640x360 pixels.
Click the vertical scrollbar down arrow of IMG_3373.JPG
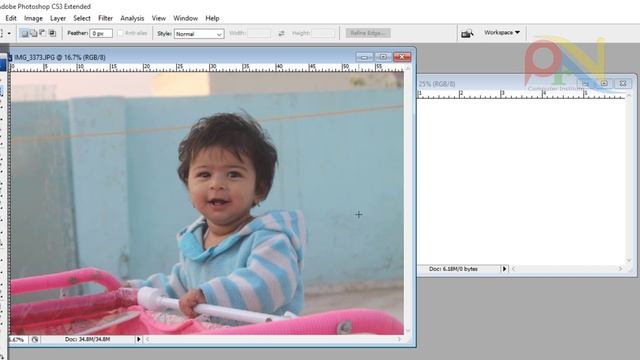pyautogui.click(x=408, y=331)
